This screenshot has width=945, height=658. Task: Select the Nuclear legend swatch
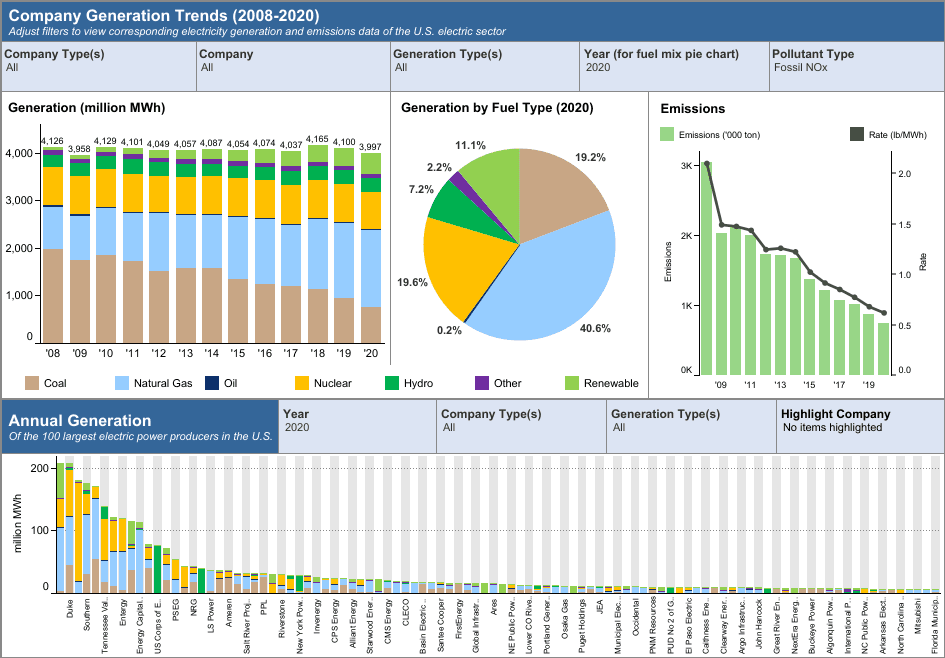click(301, 383)
